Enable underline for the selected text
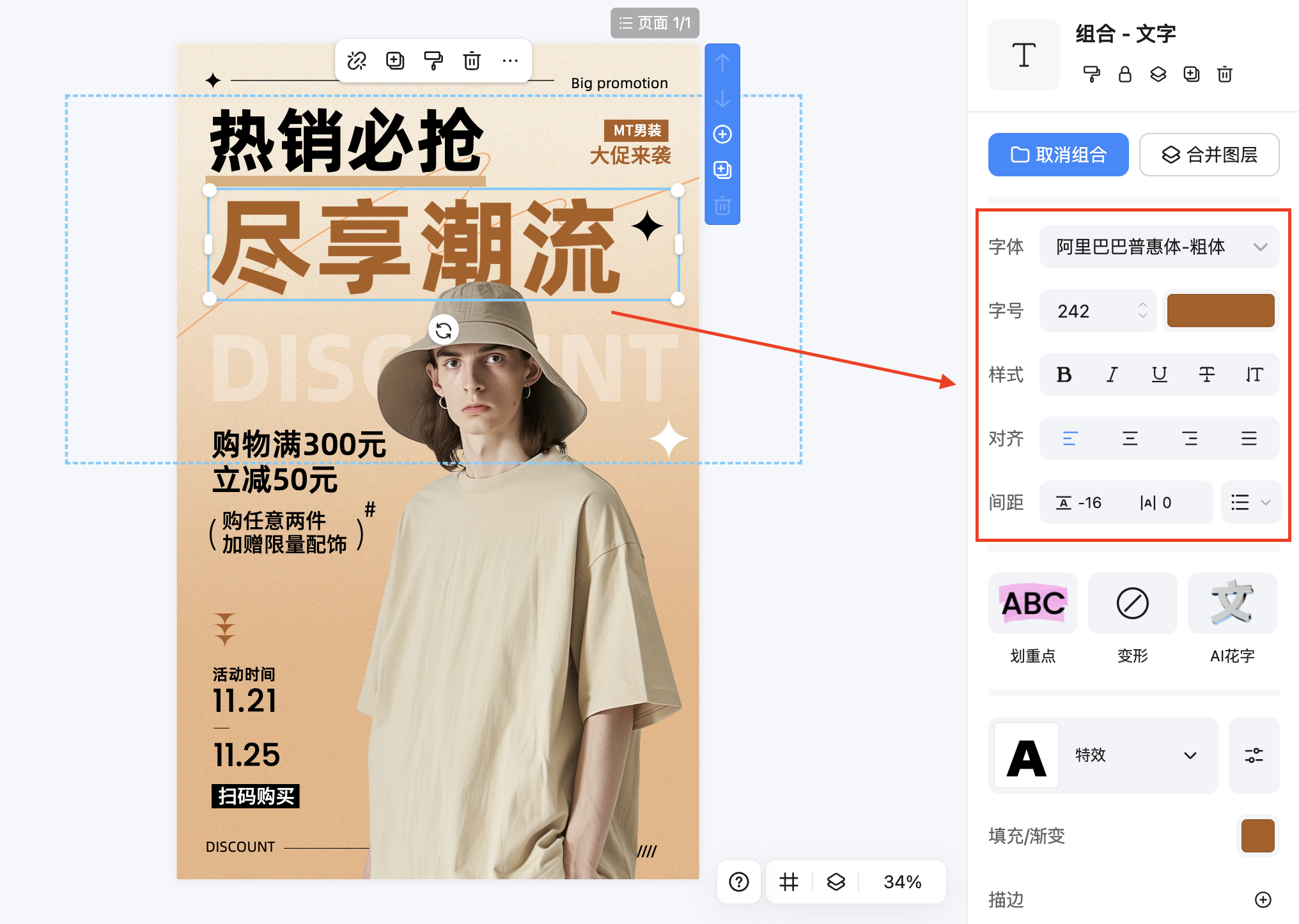Image resolution: width=1299 pixels, height=924 pixels. point(1159,375)
